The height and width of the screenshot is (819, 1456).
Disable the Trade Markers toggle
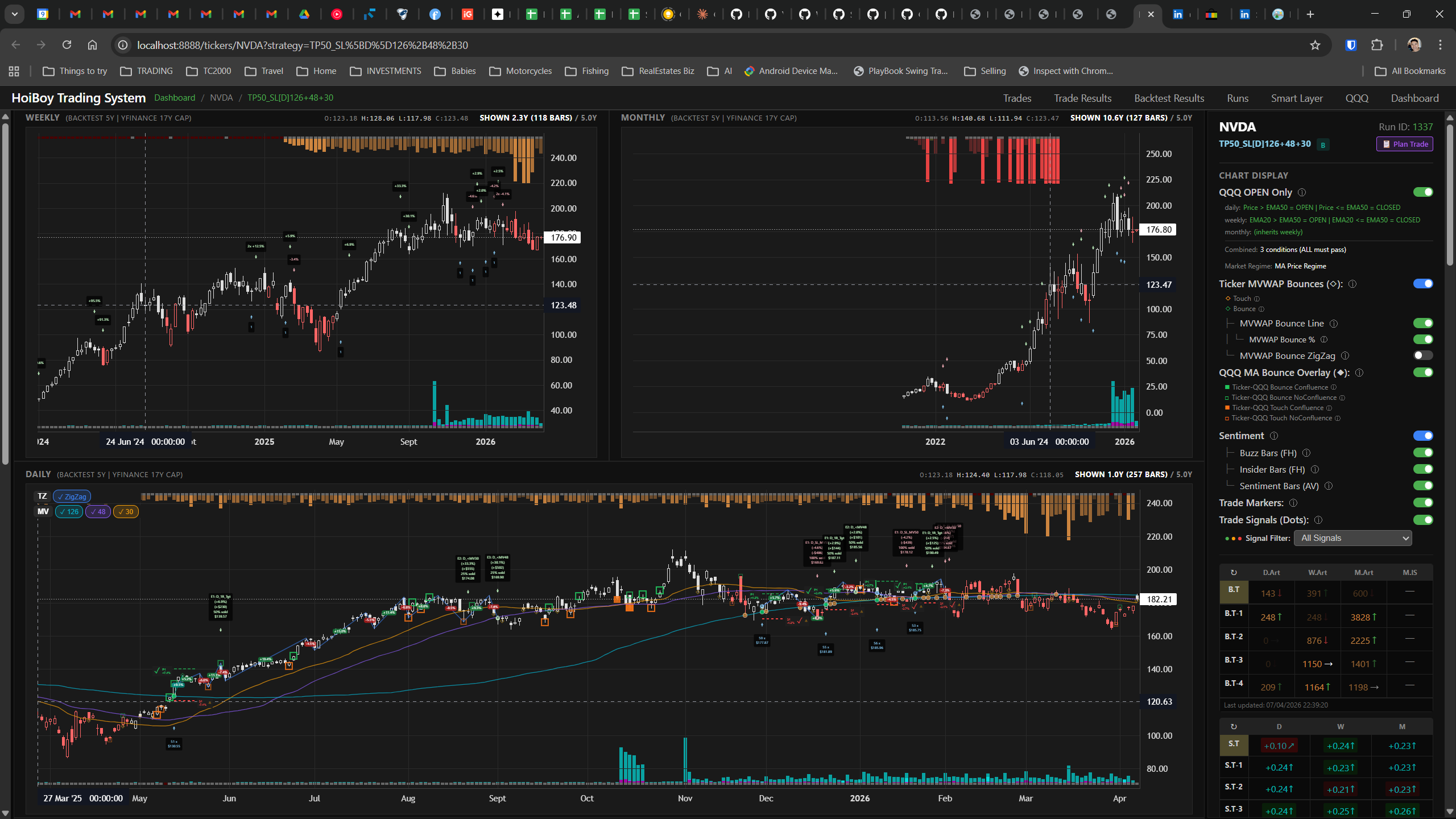point(1423,503)
